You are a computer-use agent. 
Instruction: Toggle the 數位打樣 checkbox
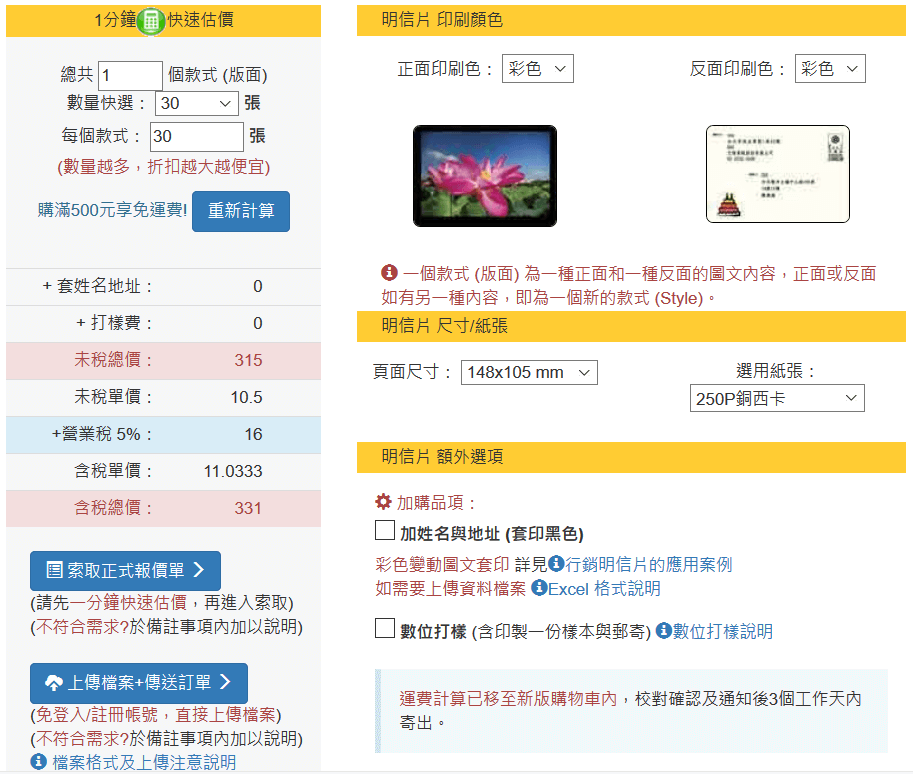click(385, 629)
